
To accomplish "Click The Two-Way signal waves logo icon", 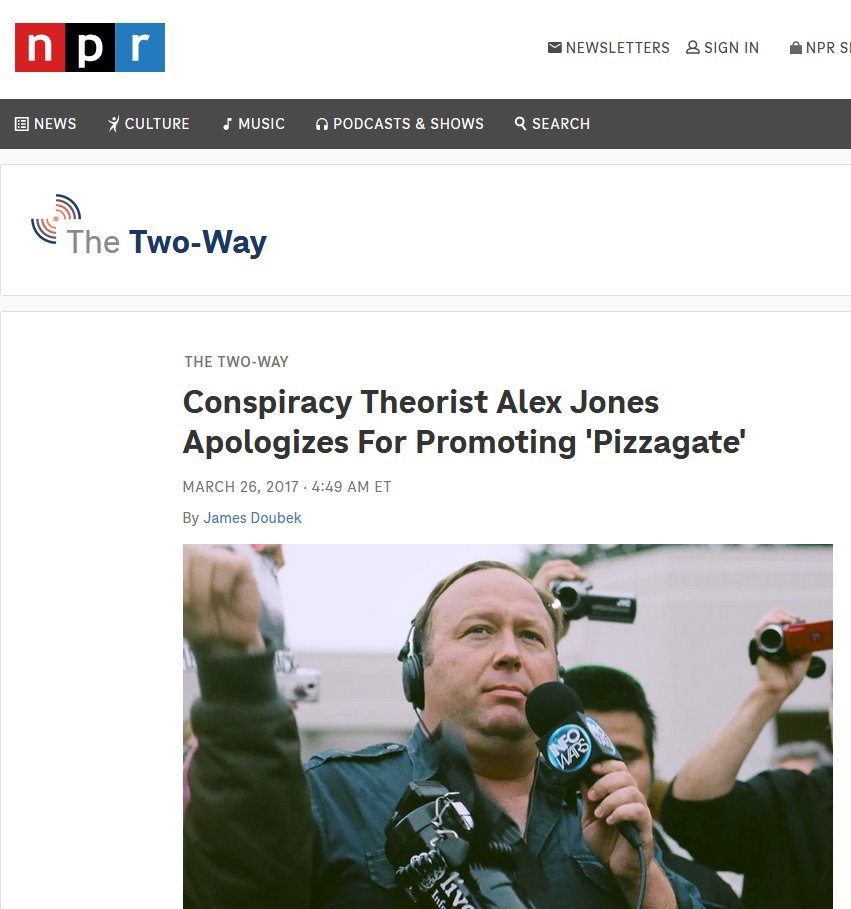I will [56, 219].
